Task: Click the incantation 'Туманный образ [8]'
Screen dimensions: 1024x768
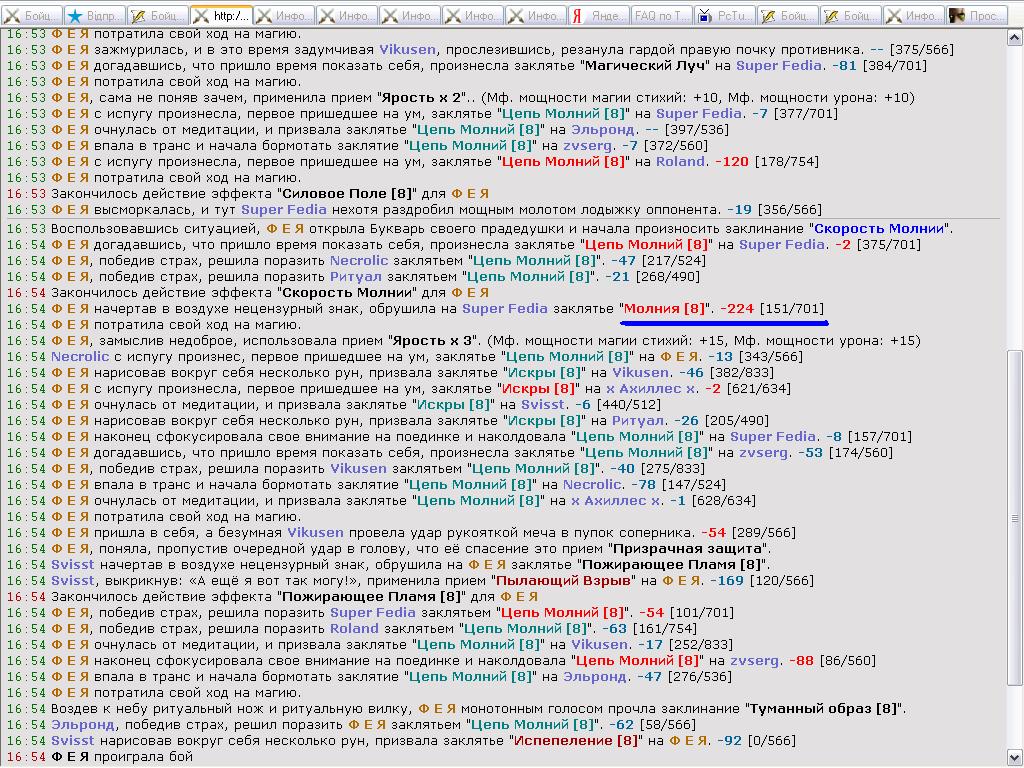Action: coord(825,709)
